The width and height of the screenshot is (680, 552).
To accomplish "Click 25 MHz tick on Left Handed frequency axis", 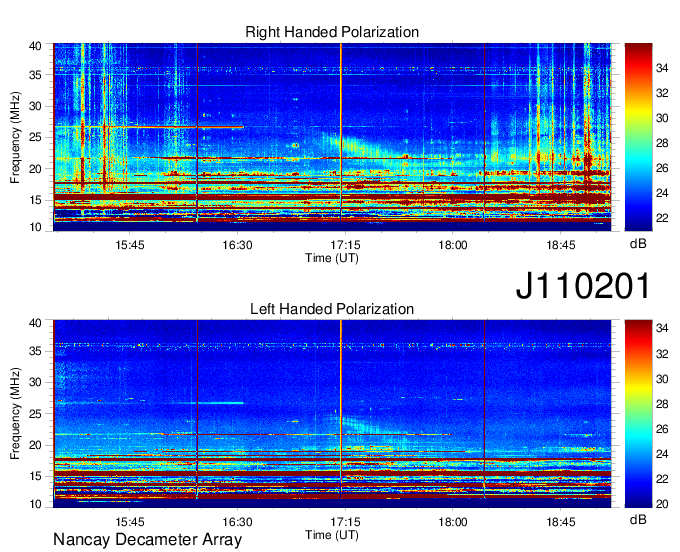I will click(35, 414).
